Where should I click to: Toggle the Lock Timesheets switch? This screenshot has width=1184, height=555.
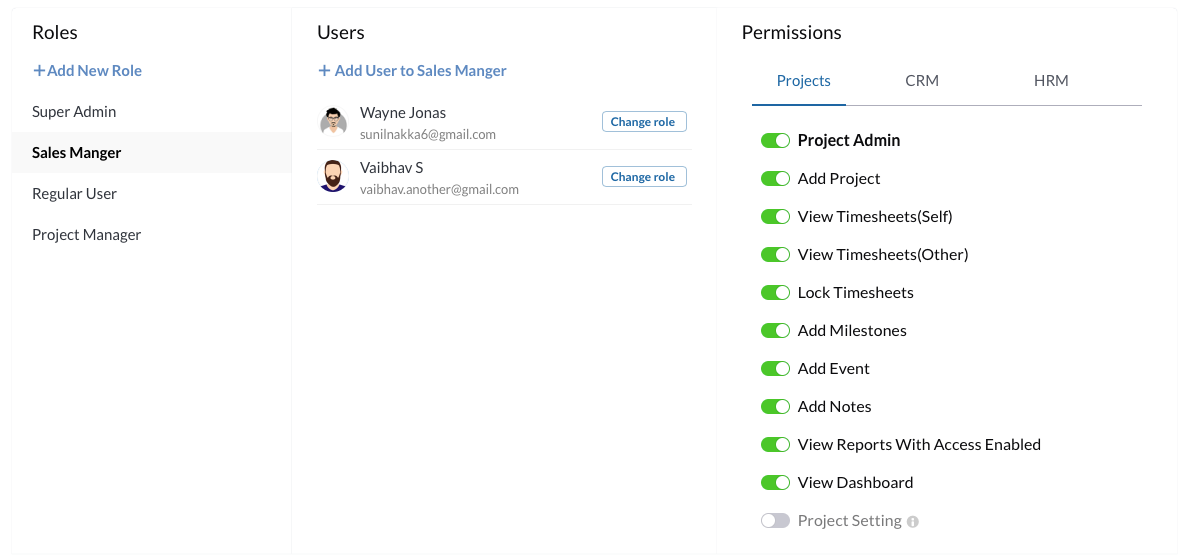click(x=775, y=293)
